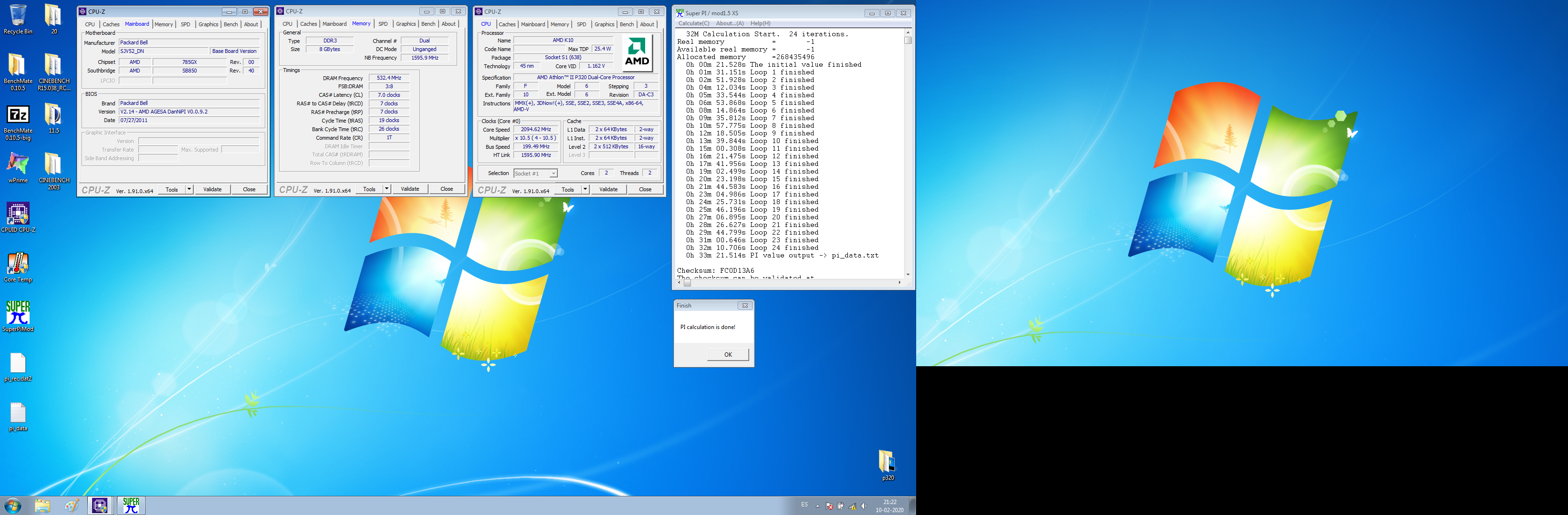Click Close button in Memory CPU-Z window
This screenshot has width=1568, height=515.
[x=446, y=189]
